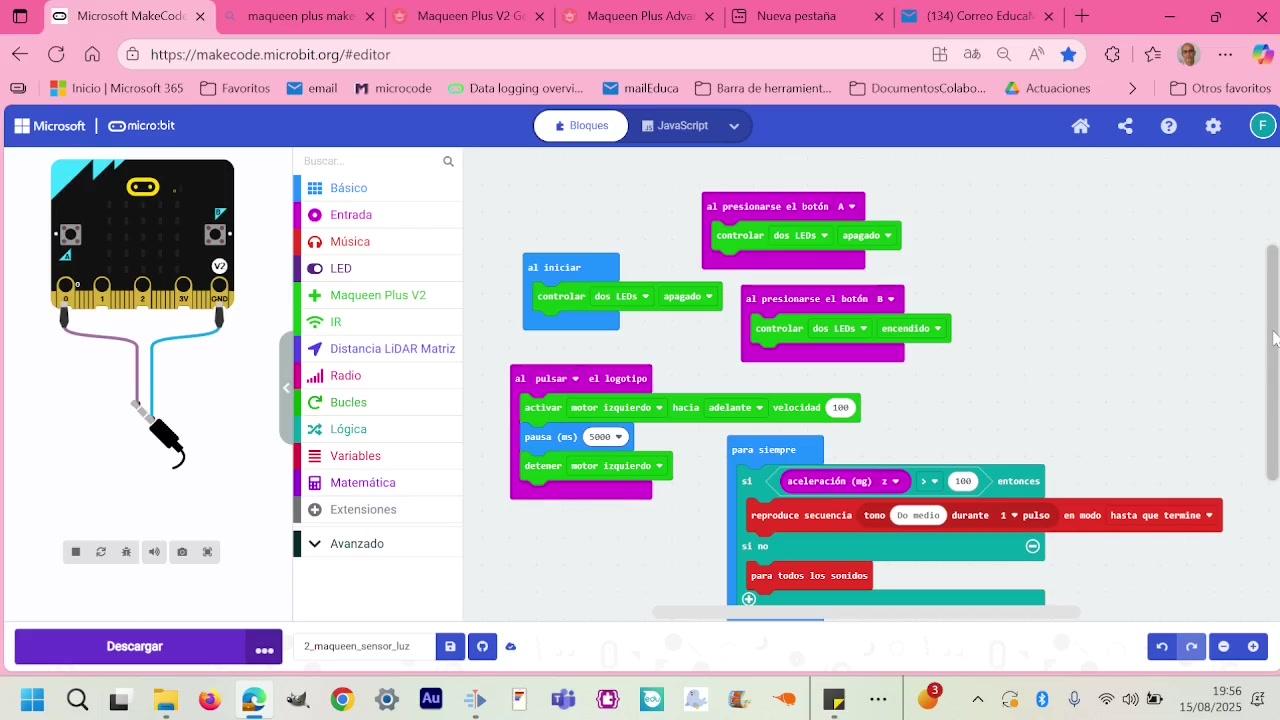Share the project using the share icon
1280x720 pixels.
[1125, 126]
